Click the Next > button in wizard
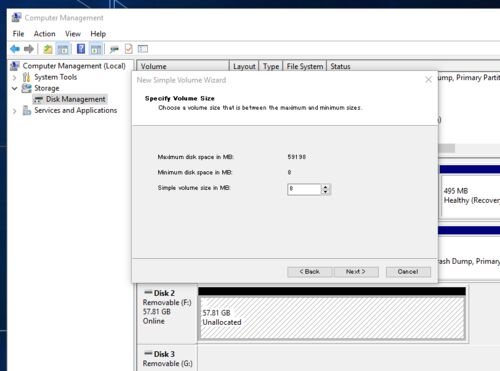 pos(356,272)
